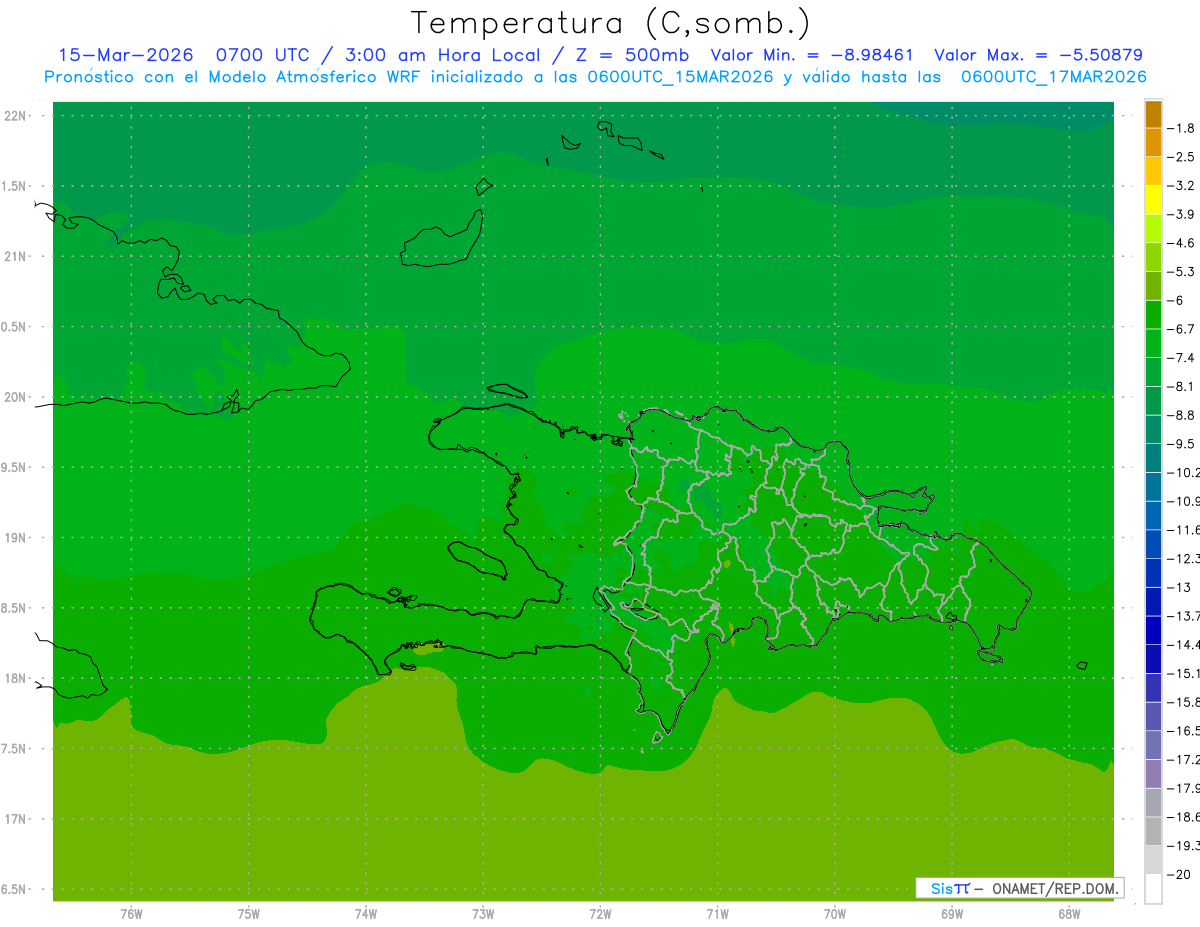Click the valid-until time "0600UTC_17MAR2026"

[x=1053, y=77]
